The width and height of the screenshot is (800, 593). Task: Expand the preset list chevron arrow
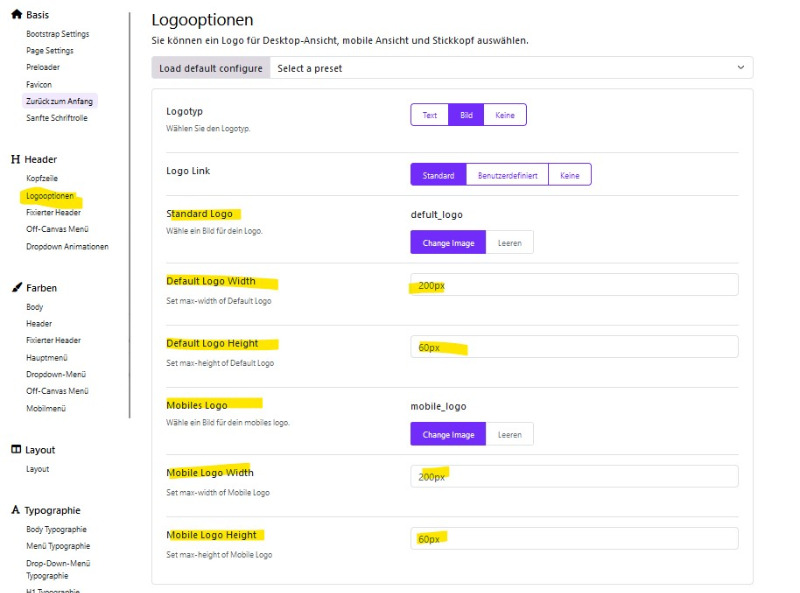741,67
